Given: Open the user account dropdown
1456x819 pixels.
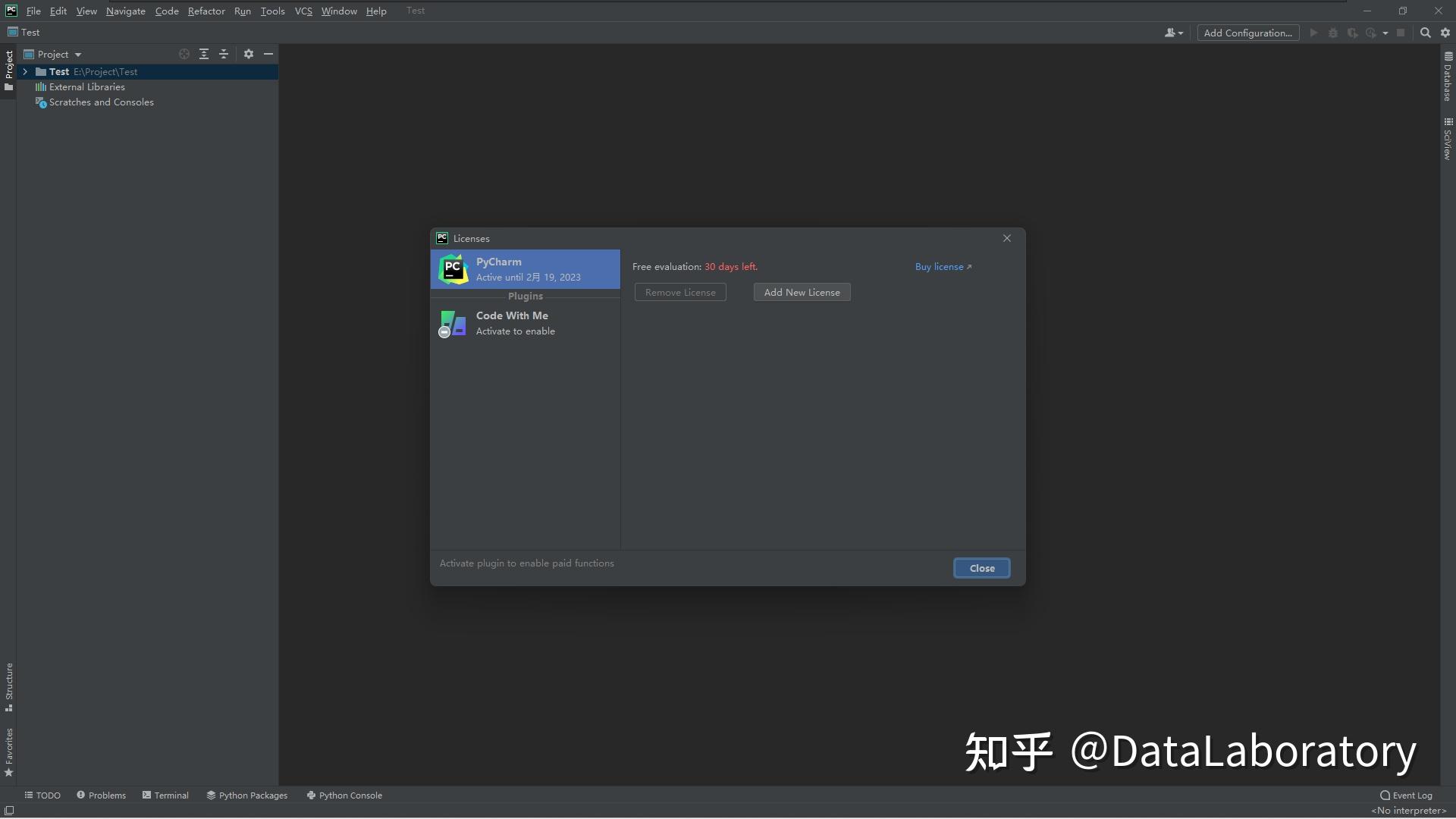Looking at the screenshot, I should pyautogui.click(x=1172, y=33).
